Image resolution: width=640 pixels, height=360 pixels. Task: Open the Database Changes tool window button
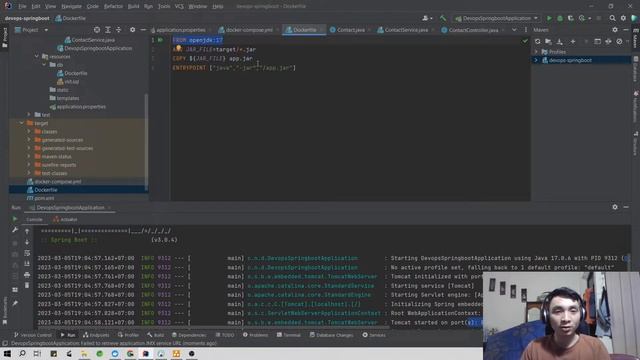tap(331, 335)
